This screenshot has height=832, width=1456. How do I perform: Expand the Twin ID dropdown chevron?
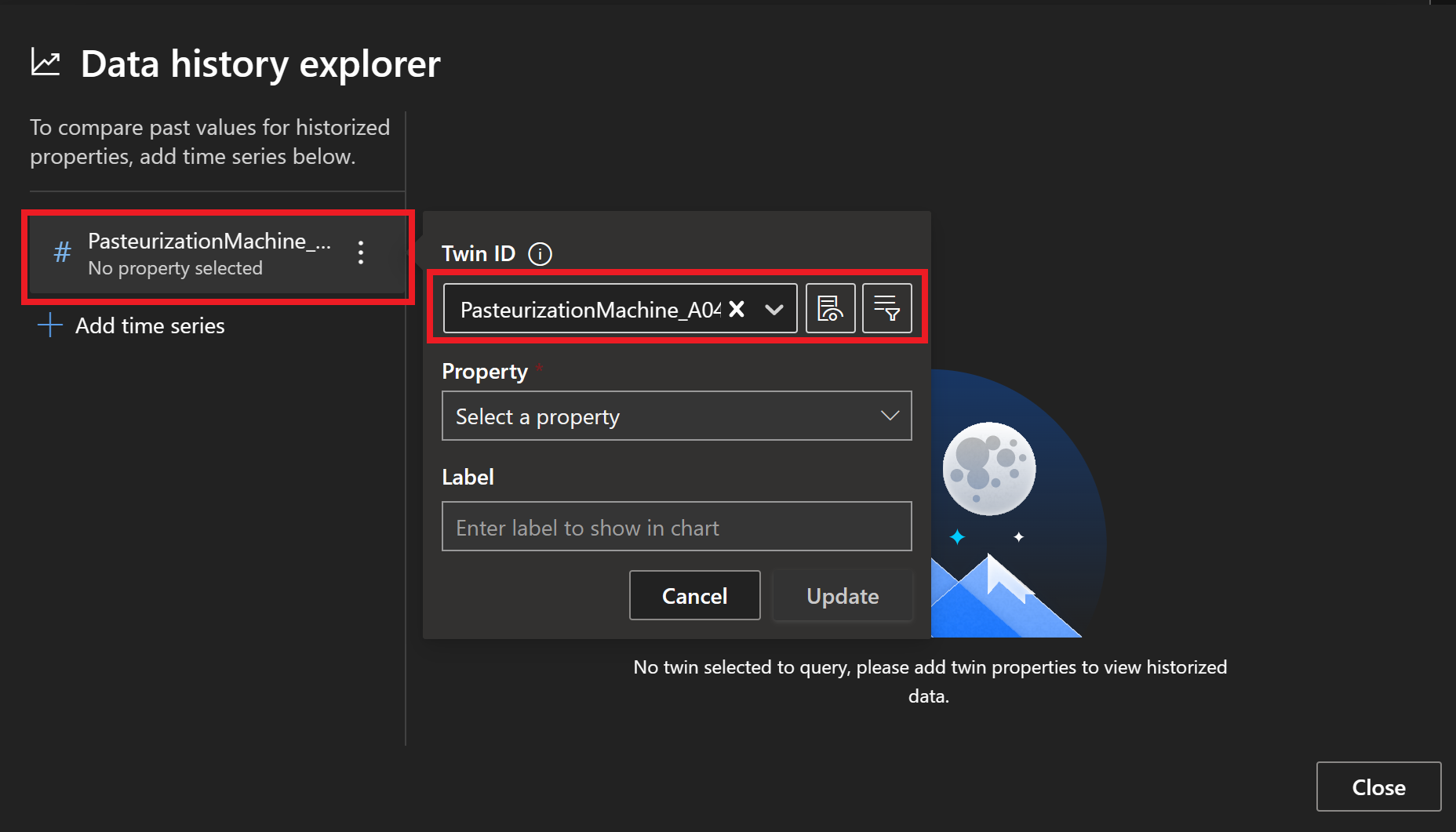pyautogui.click(x=774, y=310)
